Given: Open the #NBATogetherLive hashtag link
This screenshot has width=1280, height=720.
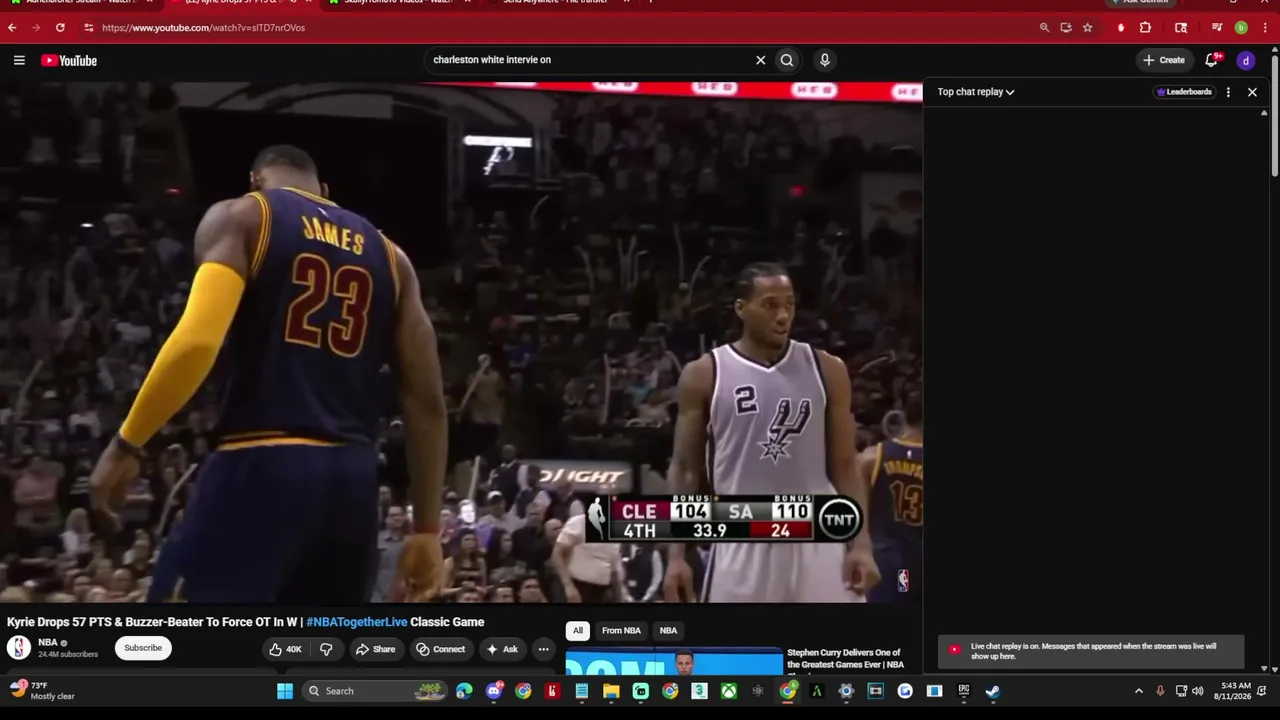Looking at the screenshot, I should coord(357,622).
